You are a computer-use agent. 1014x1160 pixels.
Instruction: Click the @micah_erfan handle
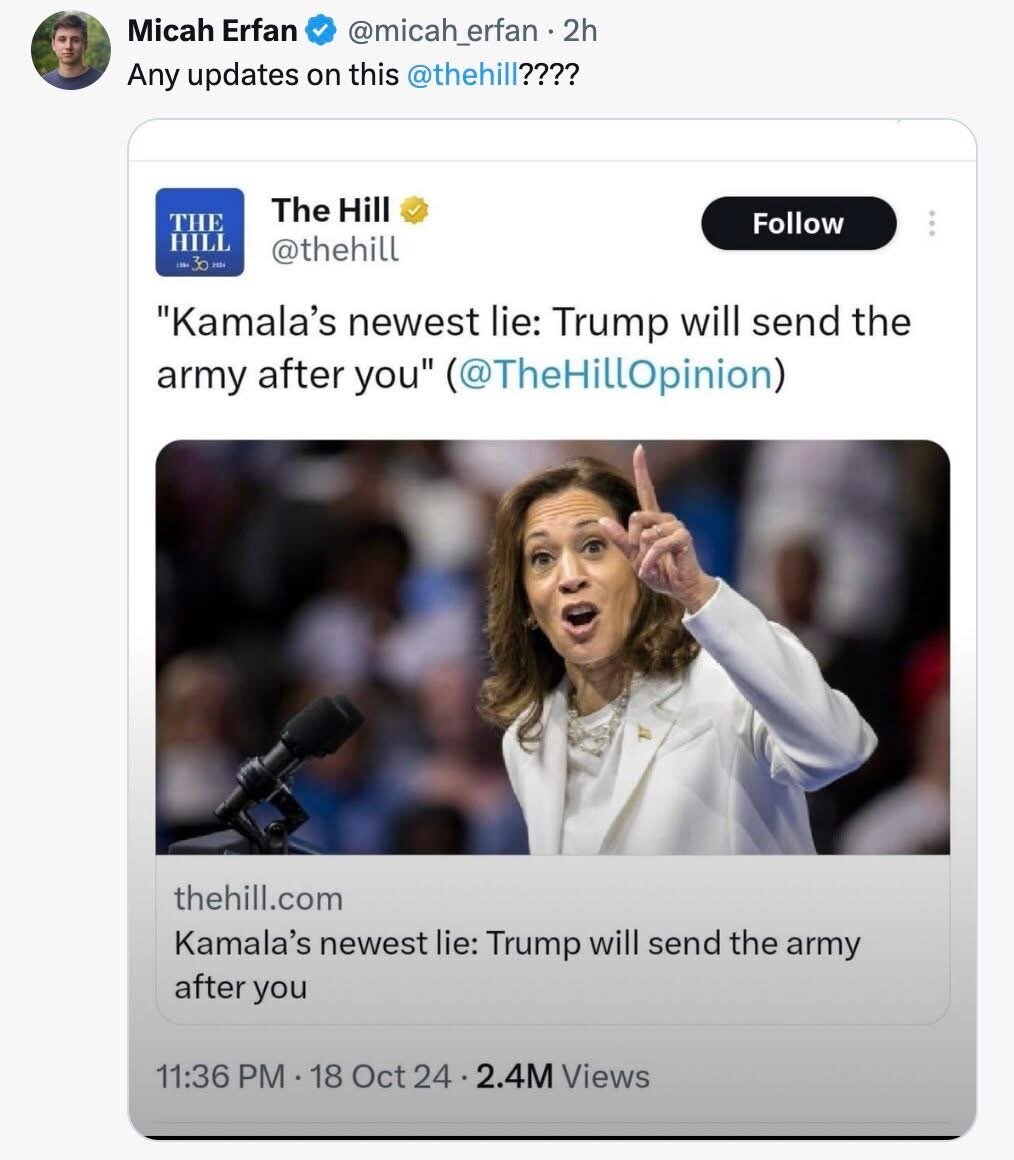pos(442,32)
